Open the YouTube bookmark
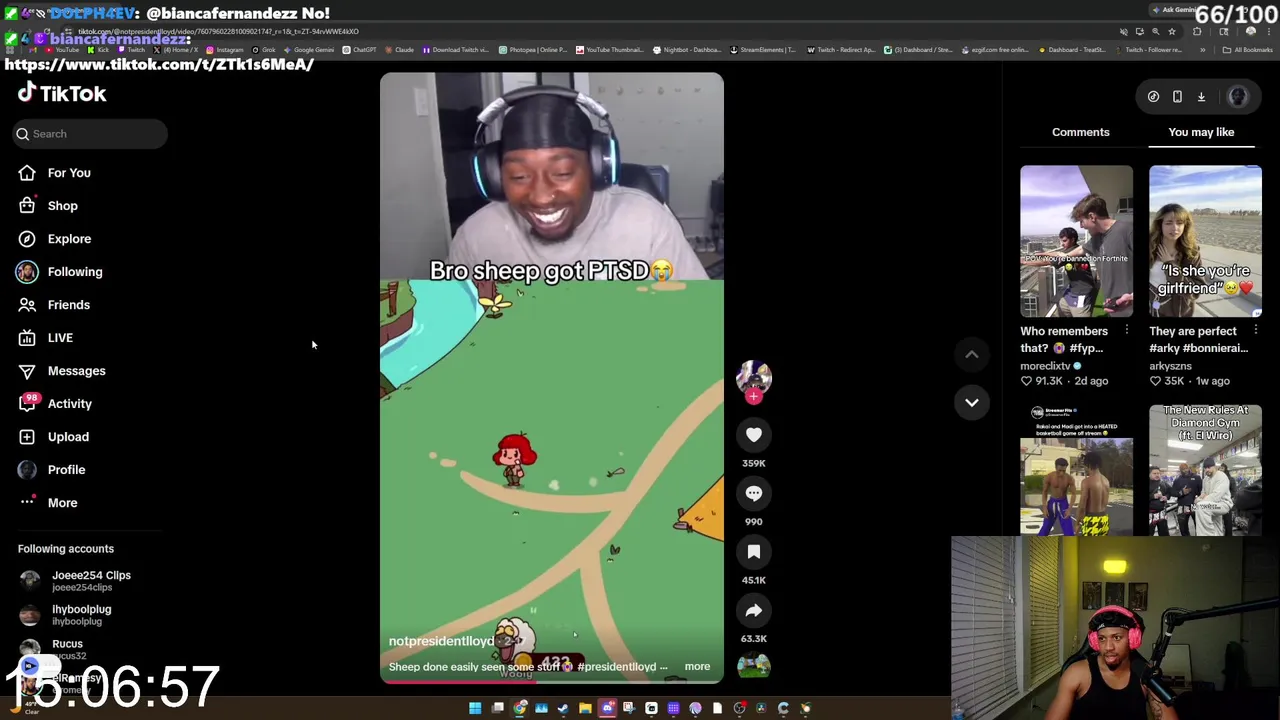Image resolution: width=1280 pixels, height=720 pixels. [x=62, y=50]
